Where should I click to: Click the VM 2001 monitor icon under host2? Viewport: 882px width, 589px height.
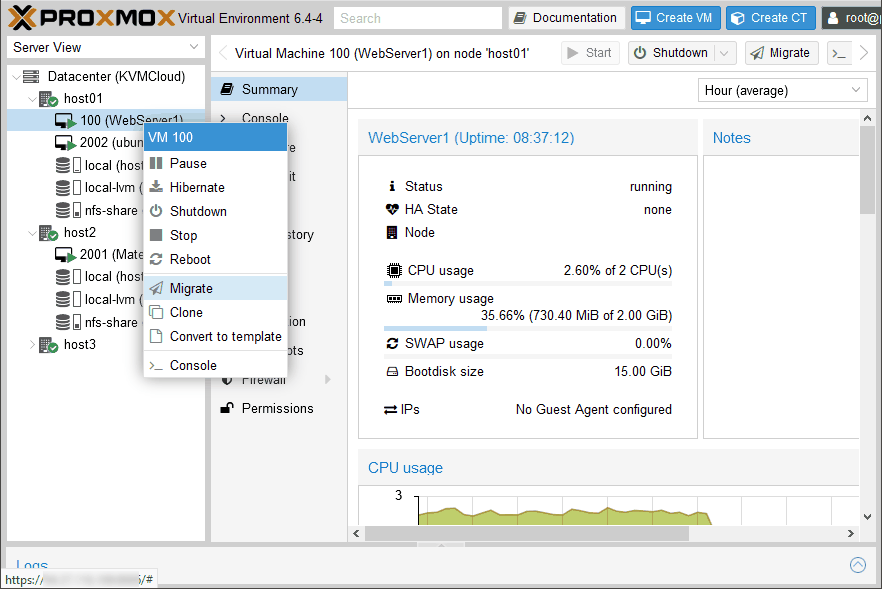click(x=65, y=255)
